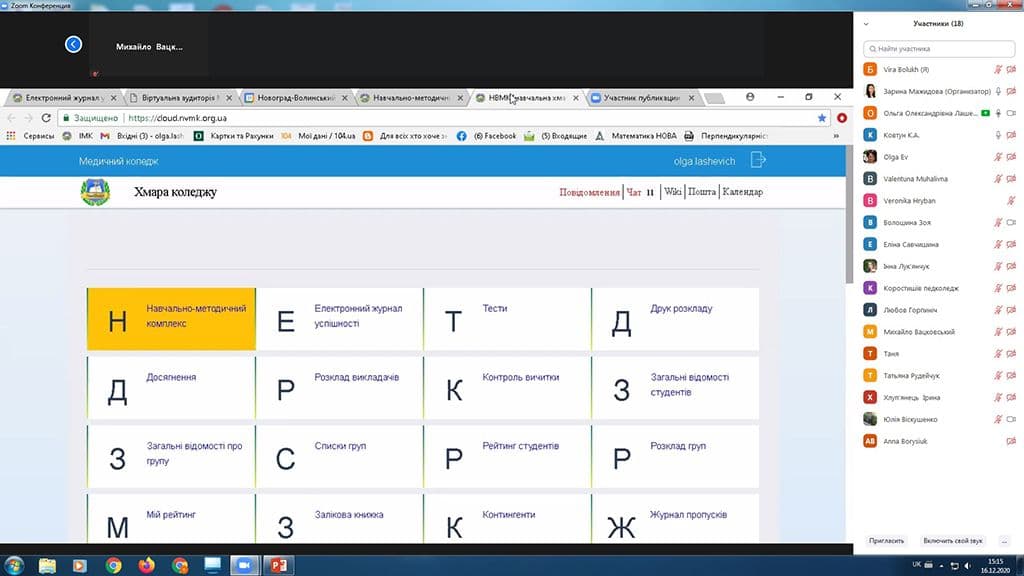Close the Участник публикации browser tab
The height and width of the screenshot is (576, 1024).
[691, 98]
